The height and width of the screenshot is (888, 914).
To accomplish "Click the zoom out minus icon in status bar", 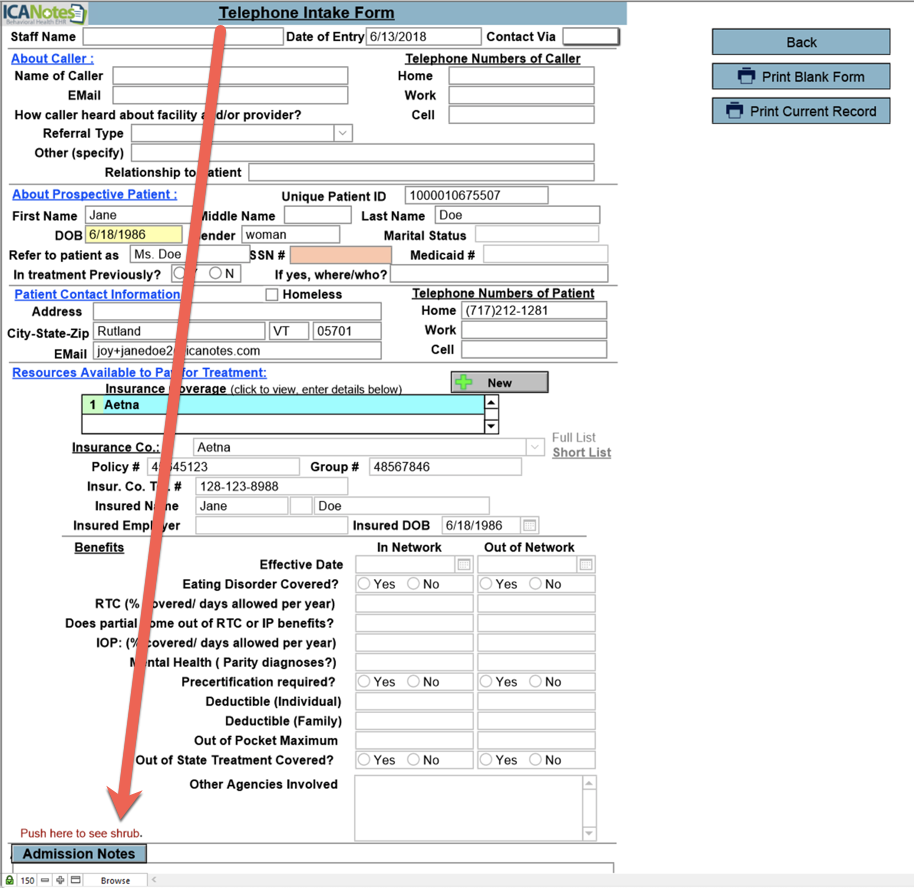I will coord(45,881).
